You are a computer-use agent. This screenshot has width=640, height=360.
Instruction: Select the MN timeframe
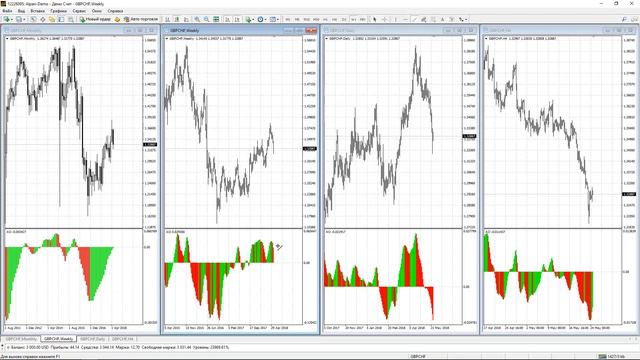tap(363, 19)
